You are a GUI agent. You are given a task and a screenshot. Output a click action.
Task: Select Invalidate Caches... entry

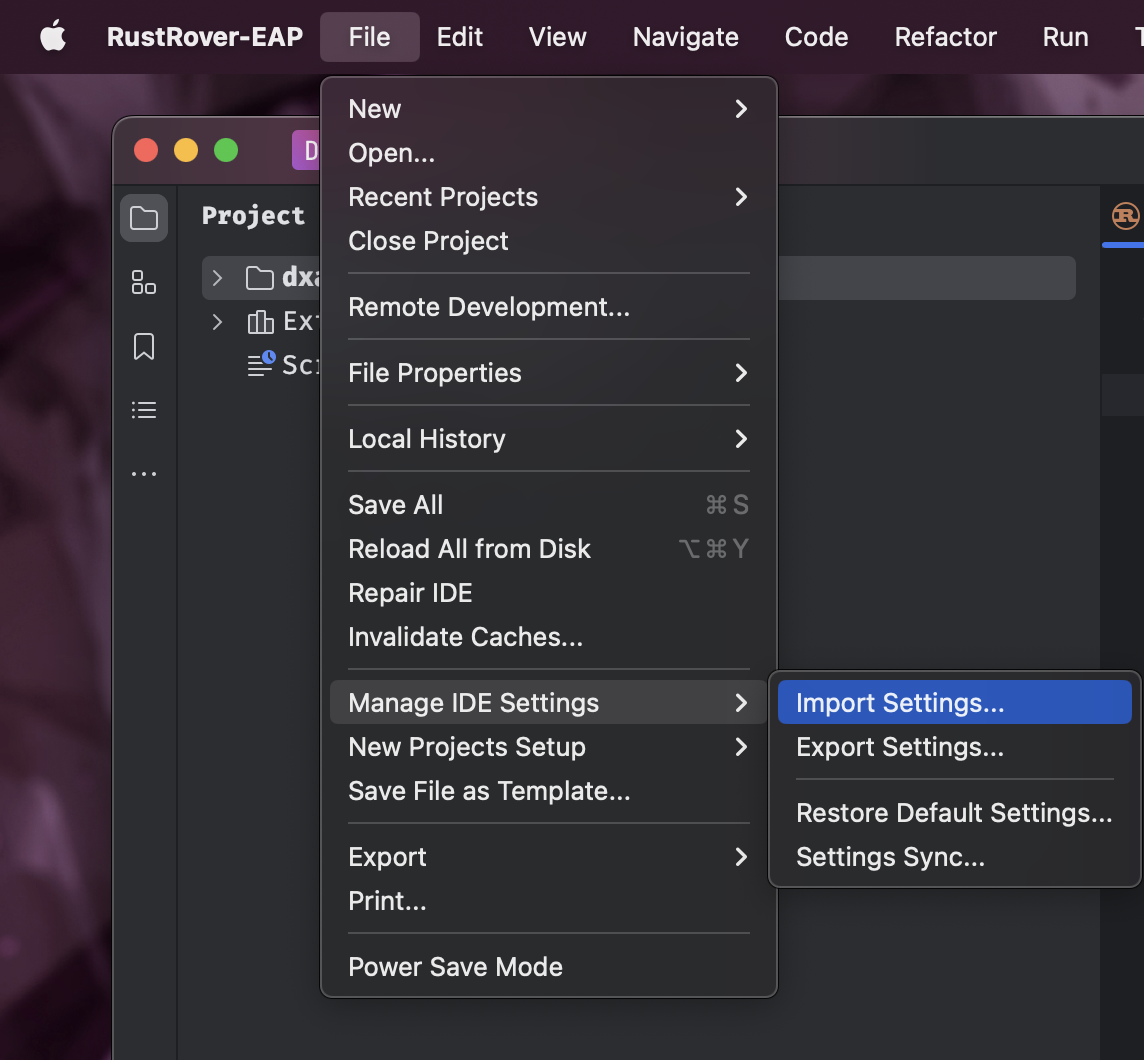[465, 637]
